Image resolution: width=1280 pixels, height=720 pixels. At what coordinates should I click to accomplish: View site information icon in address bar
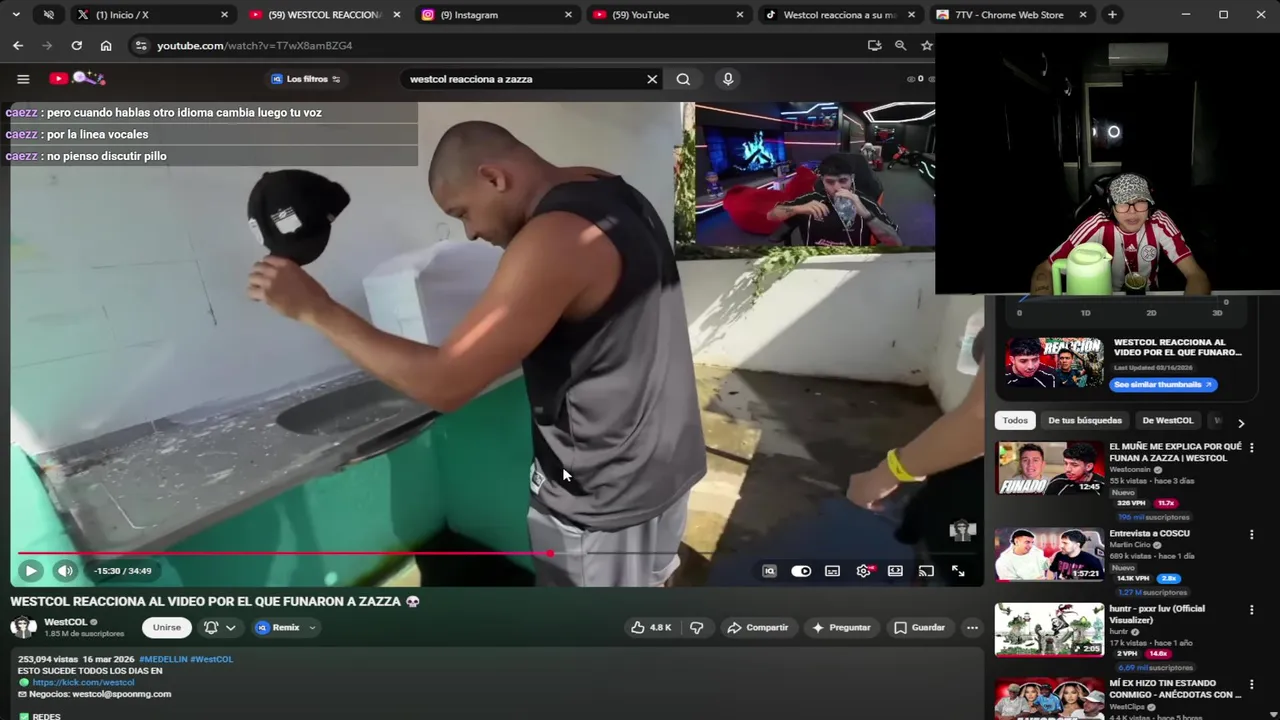141,45
